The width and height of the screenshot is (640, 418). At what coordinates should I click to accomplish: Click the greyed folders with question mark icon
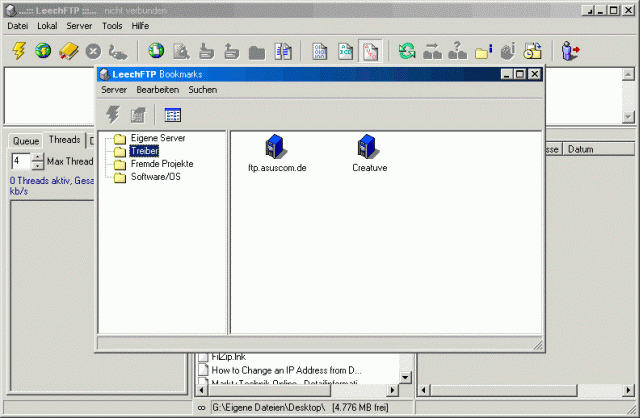[x=458, y=51]
